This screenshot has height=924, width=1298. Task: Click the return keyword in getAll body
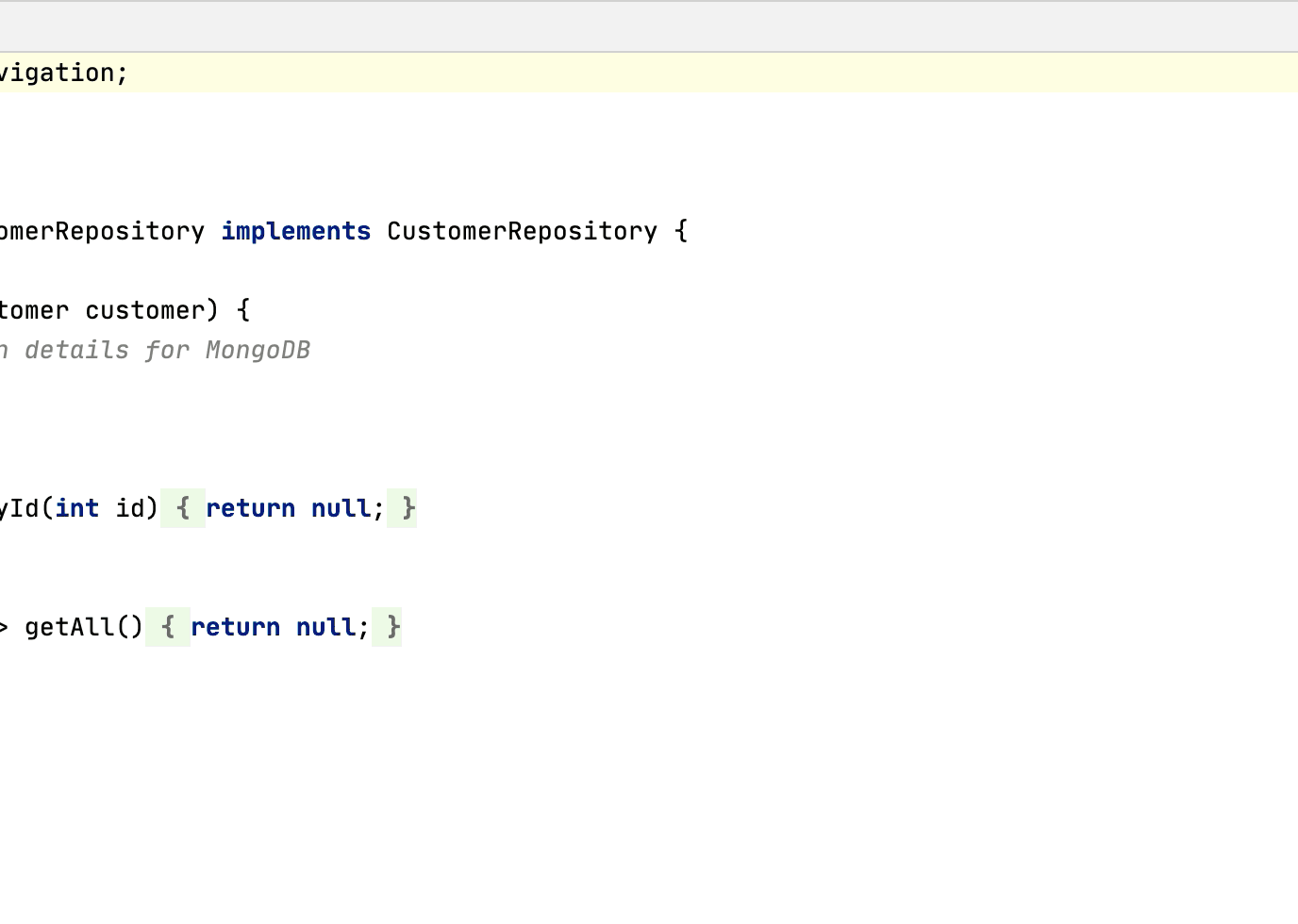[x=235, y=627]
